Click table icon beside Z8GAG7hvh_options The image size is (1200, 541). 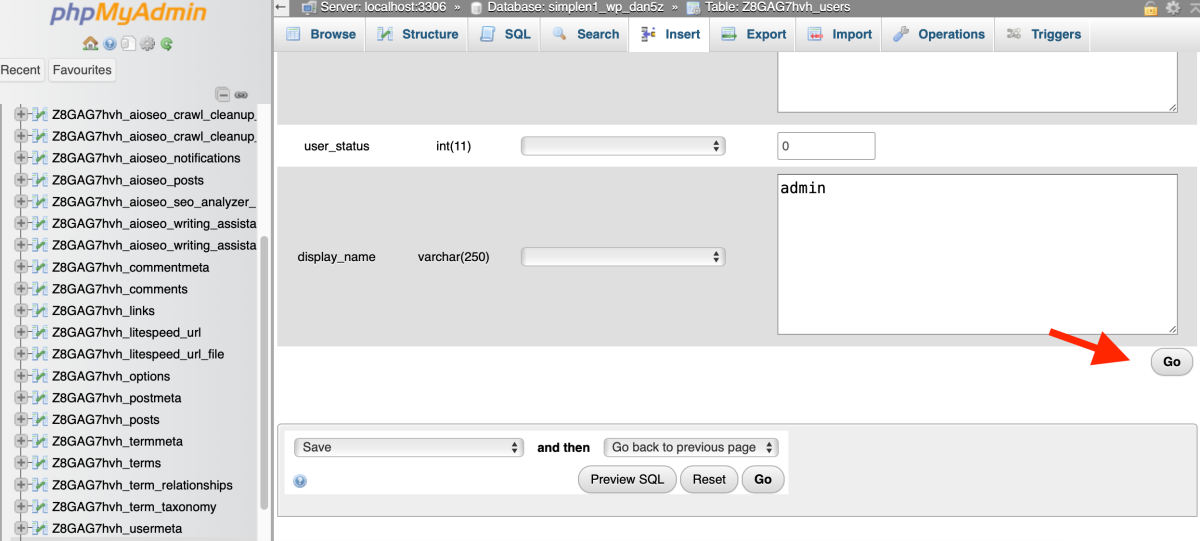tap(41, 376)
